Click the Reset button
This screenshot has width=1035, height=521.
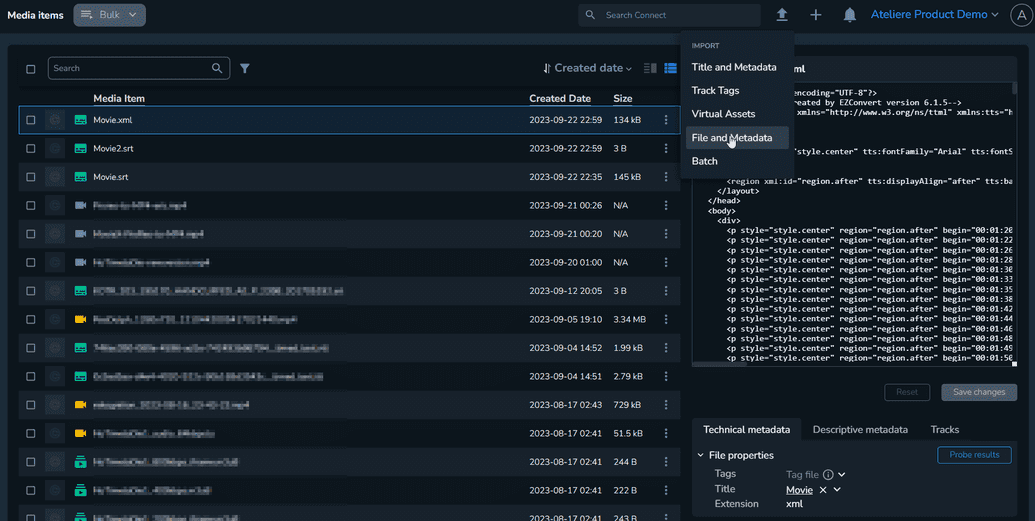click(x=907, y=392)
